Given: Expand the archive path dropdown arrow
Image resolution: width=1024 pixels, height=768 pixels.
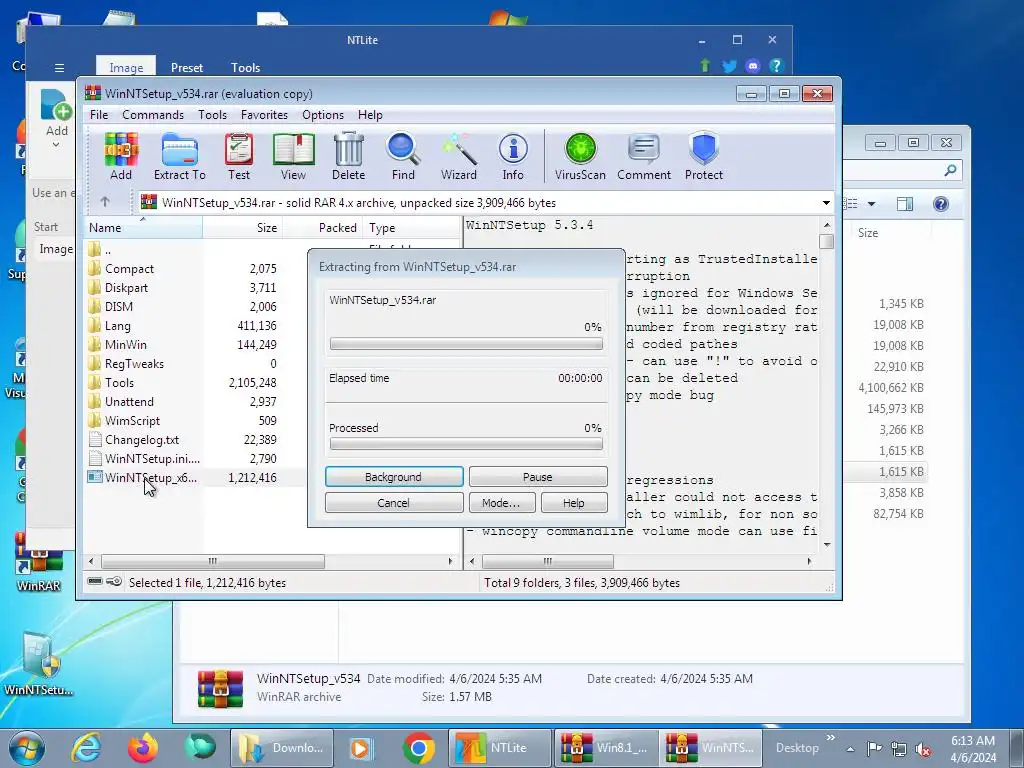Looking at the screenshot, I should (826, 203).
